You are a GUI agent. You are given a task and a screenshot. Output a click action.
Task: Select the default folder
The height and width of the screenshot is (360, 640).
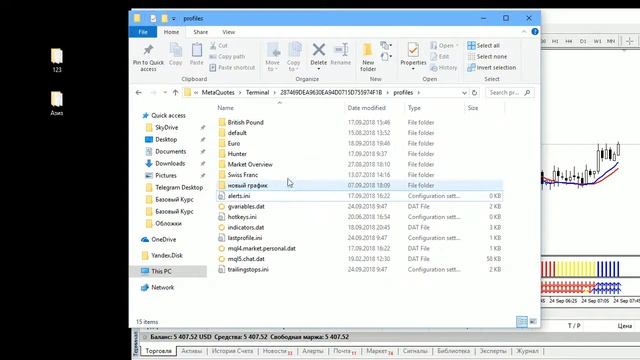coord(237,133)
